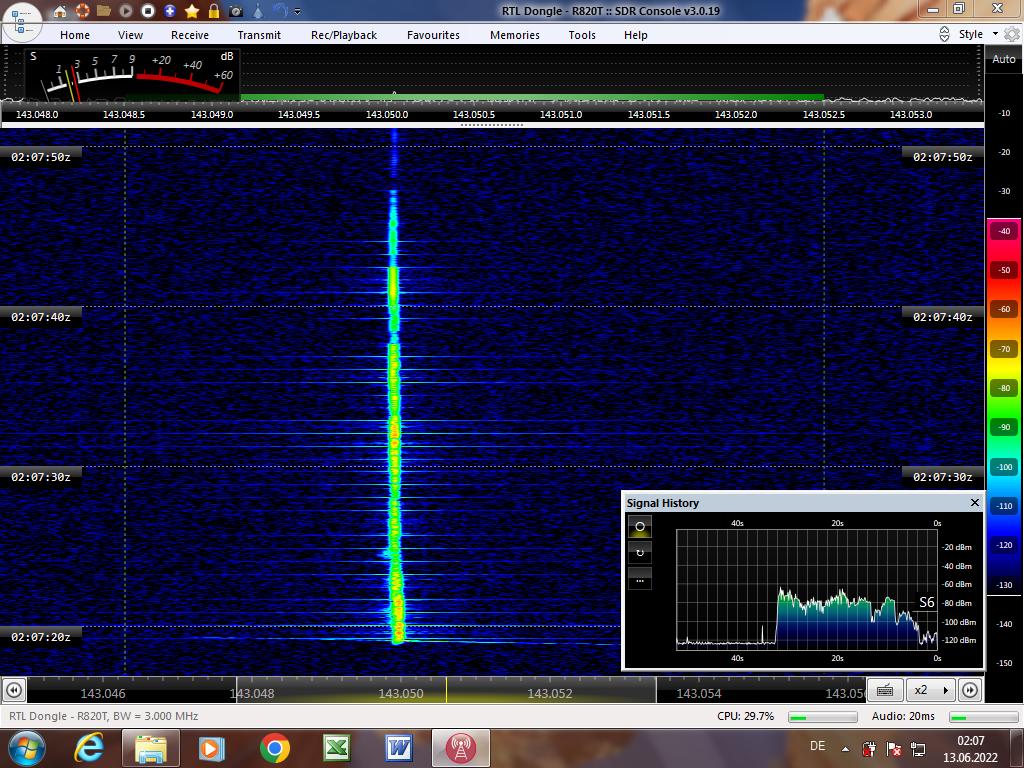Image resolution: width=1024 pixels, height=768 pixels.
Task: Click the RTL Dongle bandwidth status text
Action: point(103,716)
